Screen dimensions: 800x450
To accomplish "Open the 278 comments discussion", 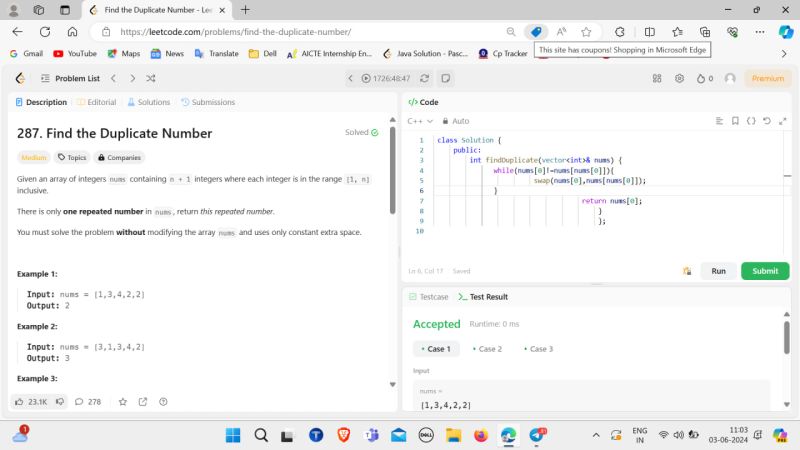I will [88, 402].
